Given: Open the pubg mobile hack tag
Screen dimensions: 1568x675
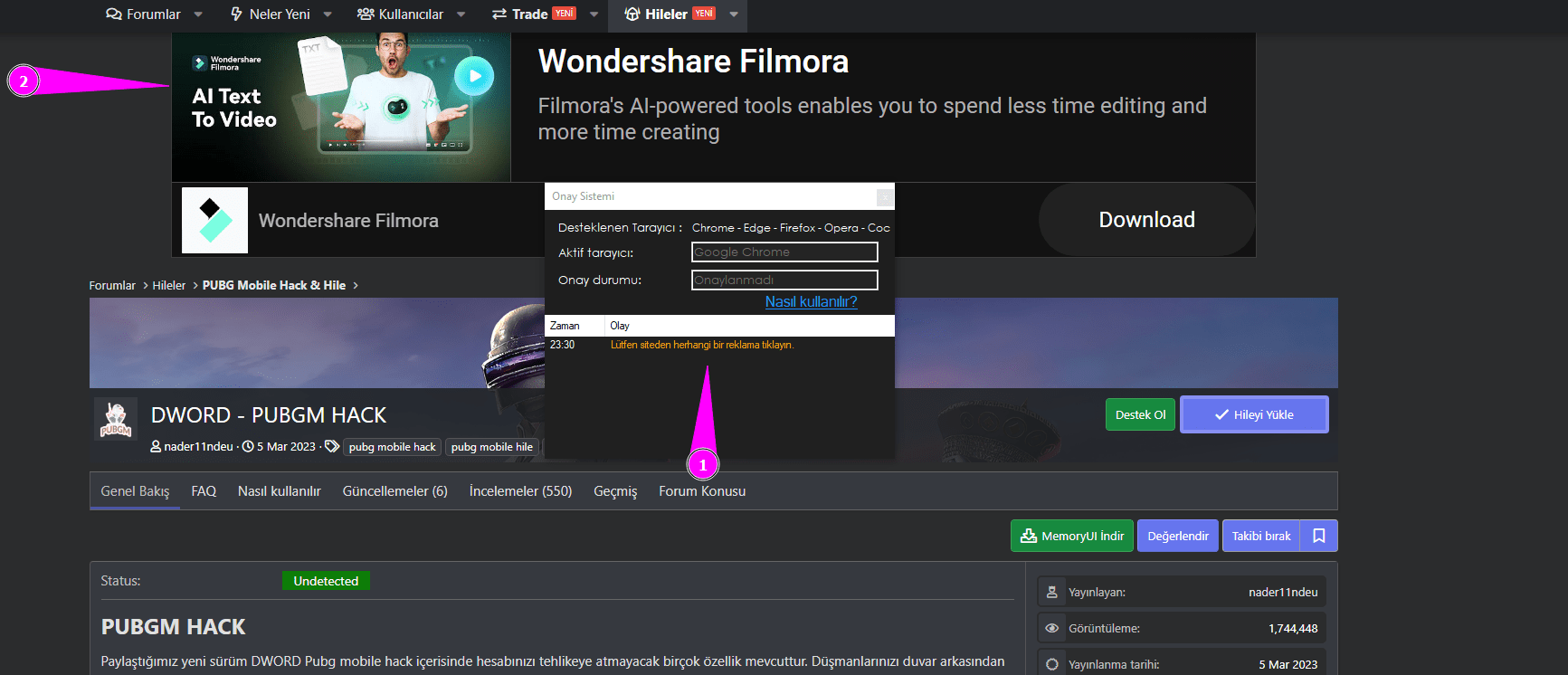Looking at the screenshot, I should 393,447.
